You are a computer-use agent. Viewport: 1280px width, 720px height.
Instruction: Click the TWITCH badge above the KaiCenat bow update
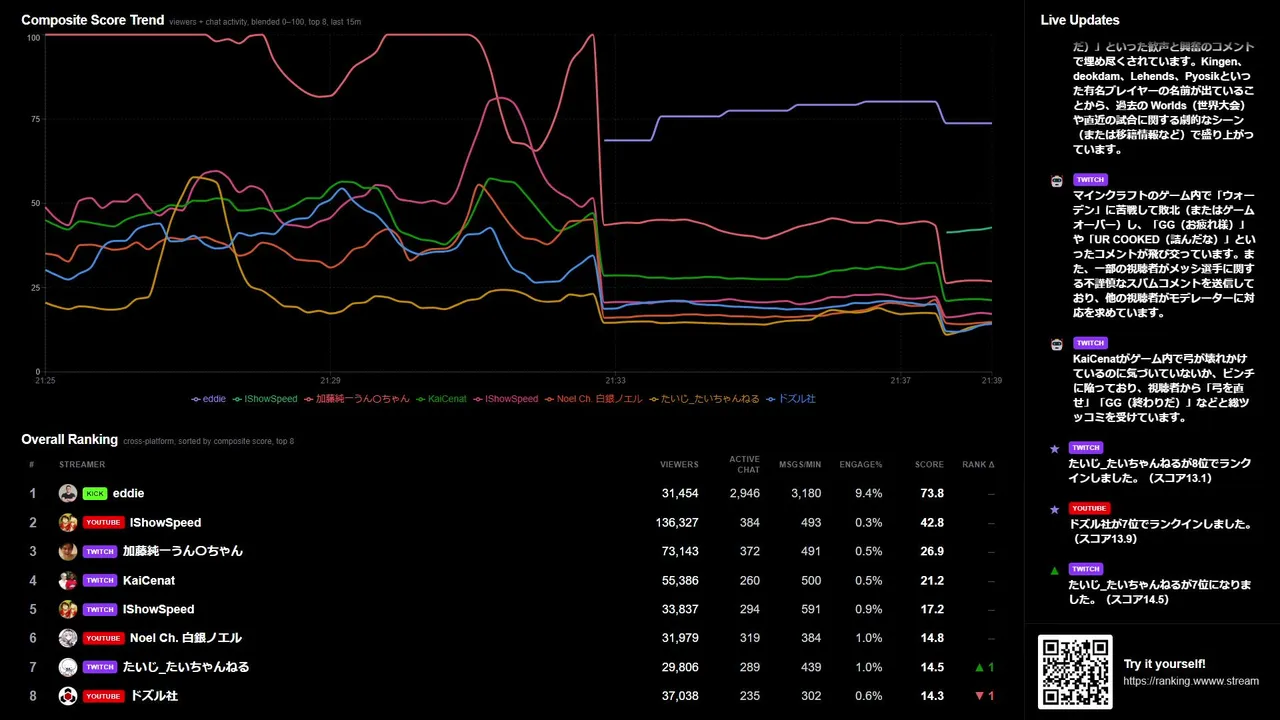pyautogui.click(x=1090, y=343)
